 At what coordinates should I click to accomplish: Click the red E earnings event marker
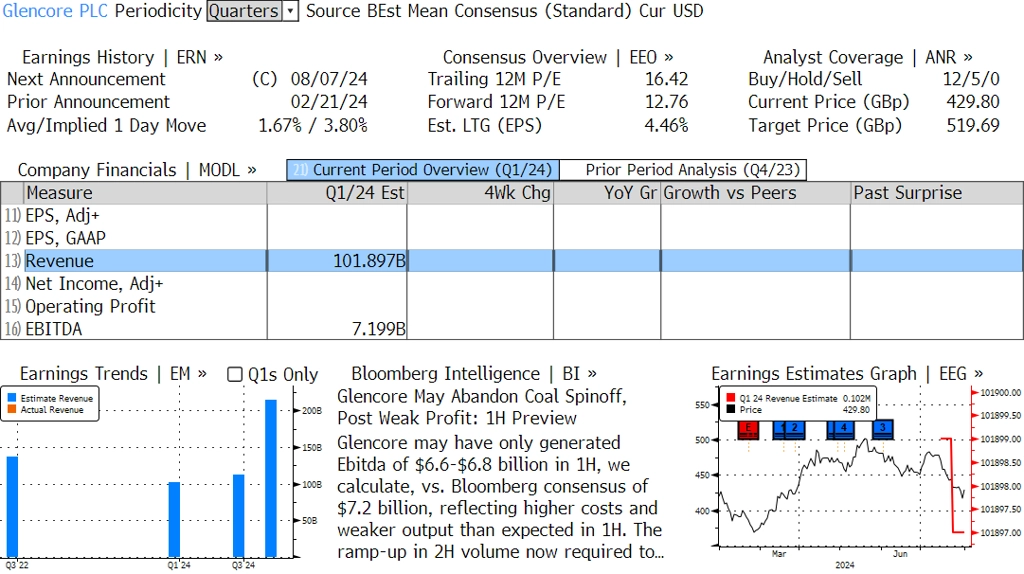coord(748,429)
